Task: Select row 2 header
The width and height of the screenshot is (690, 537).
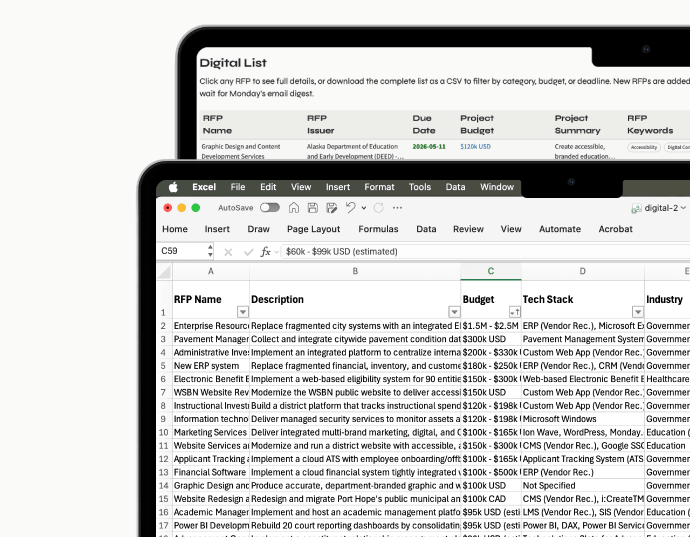Action: [163, 326]
